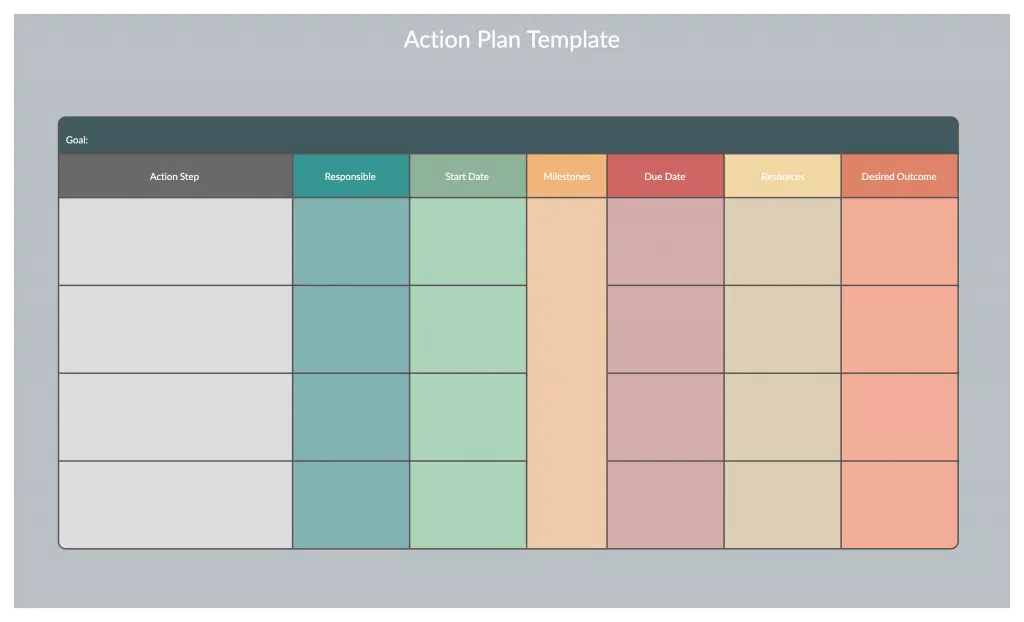Select the Responsible column header
Screen dimensions: 1024x622
pos(351,176)
